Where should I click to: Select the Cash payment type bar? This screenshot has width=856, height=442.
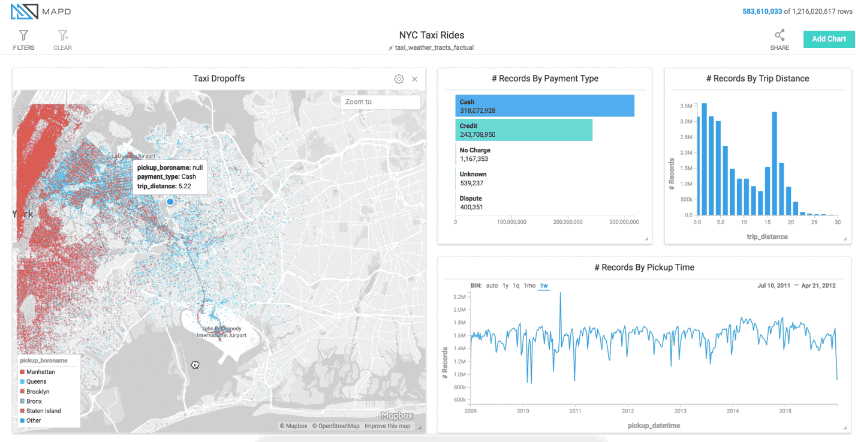coord(545,106)
